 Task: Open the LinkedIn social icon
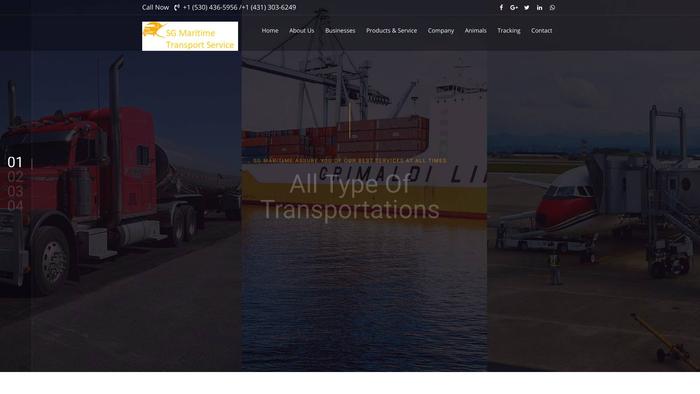point(539,8)
